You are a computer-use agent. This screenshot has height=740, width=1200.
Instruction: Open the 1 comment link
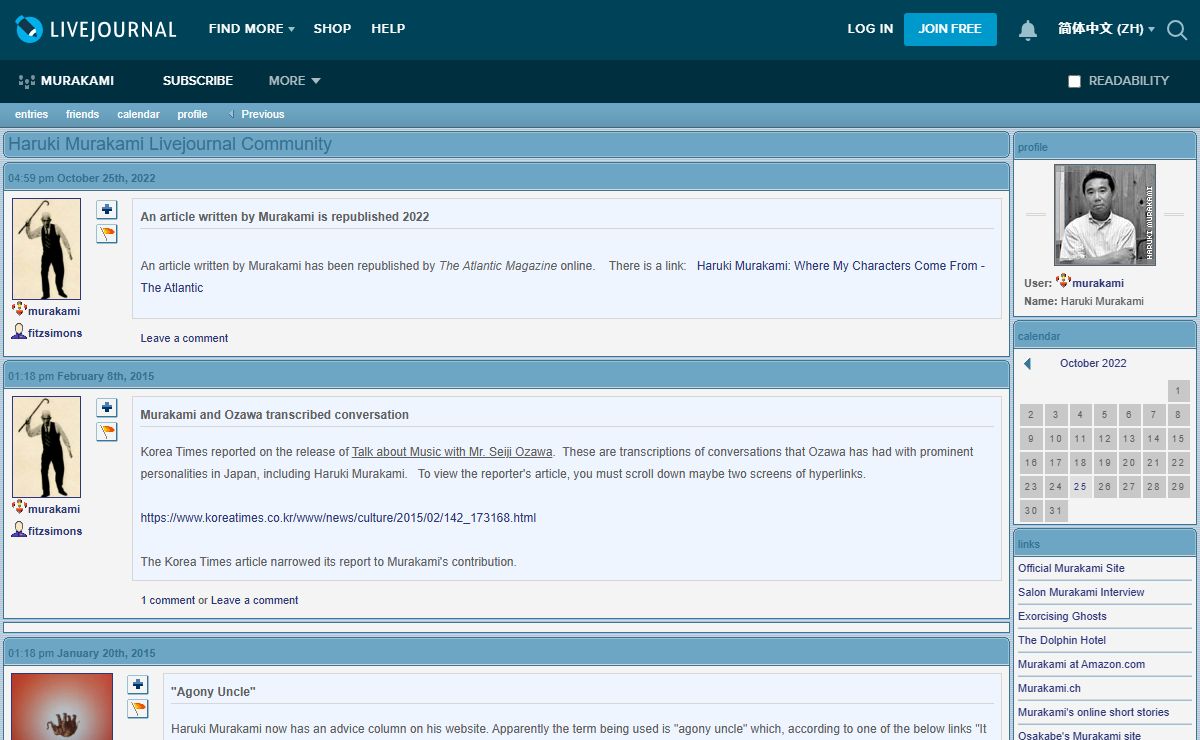tap(168, 600)
